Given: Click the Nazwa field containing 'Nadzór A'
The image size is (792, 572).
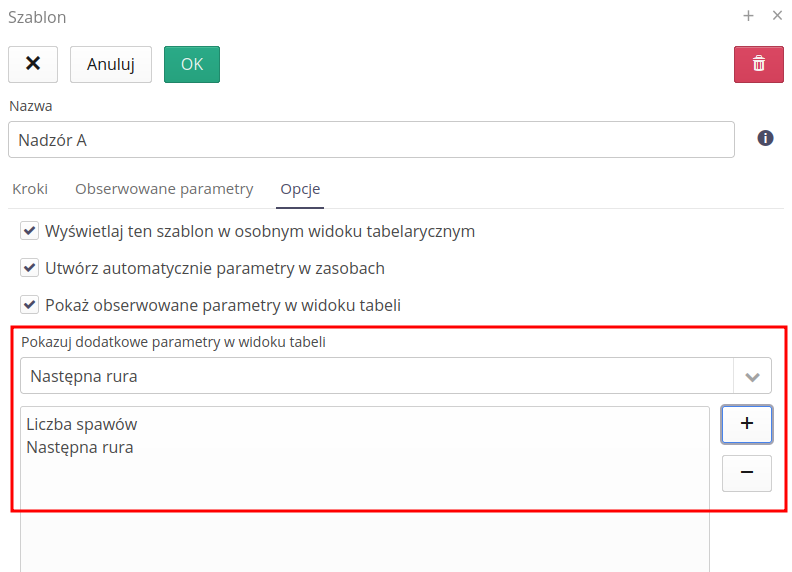Looking at the screenshot, I should tap(371, 140).
